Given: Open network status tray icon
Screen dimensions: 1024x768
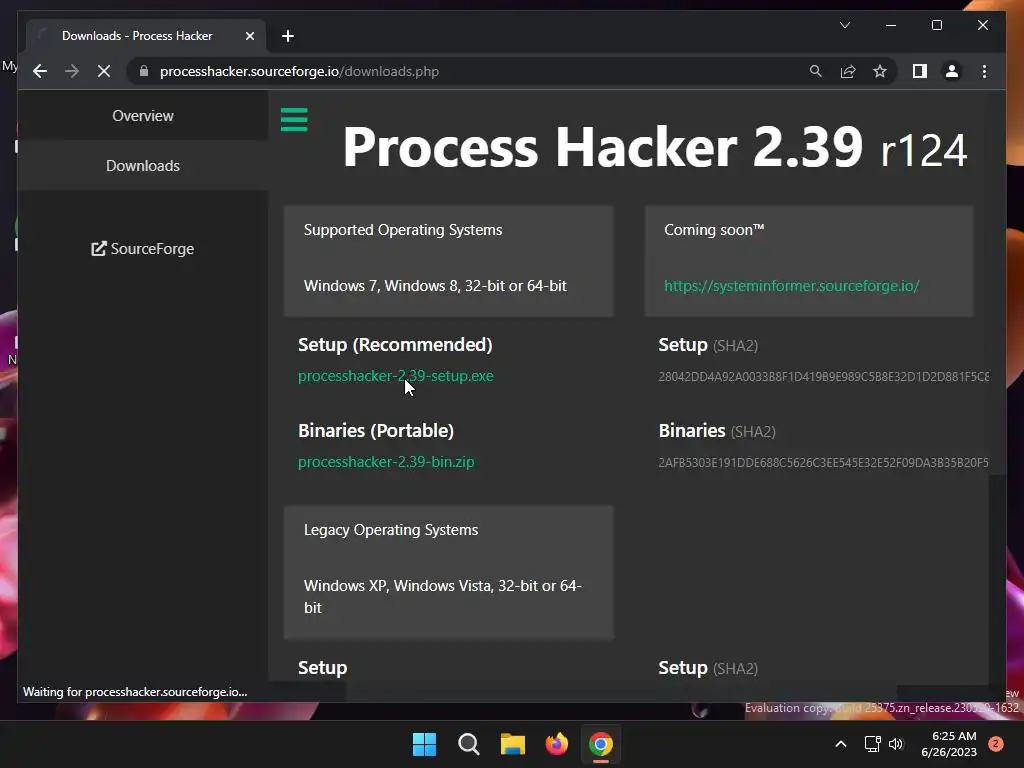Looking at the screenshot, I should [872, 744].
